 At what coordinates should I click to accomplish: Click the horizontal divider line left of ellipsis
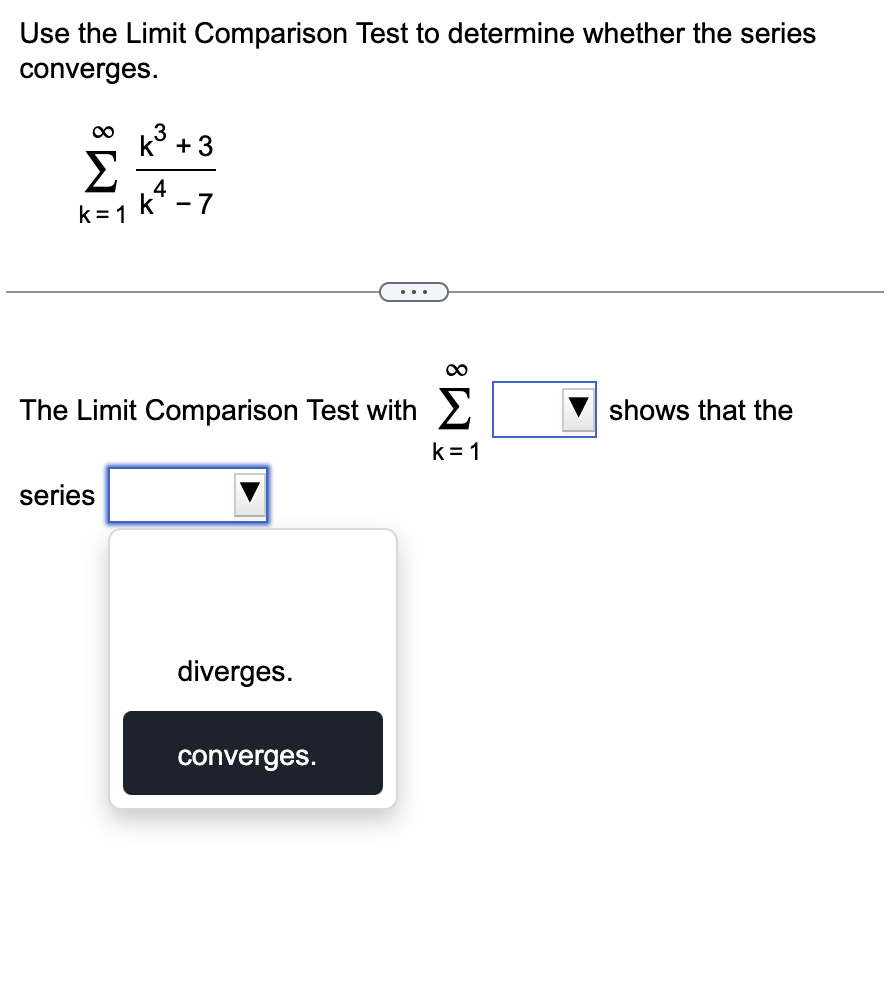(192, 292)
